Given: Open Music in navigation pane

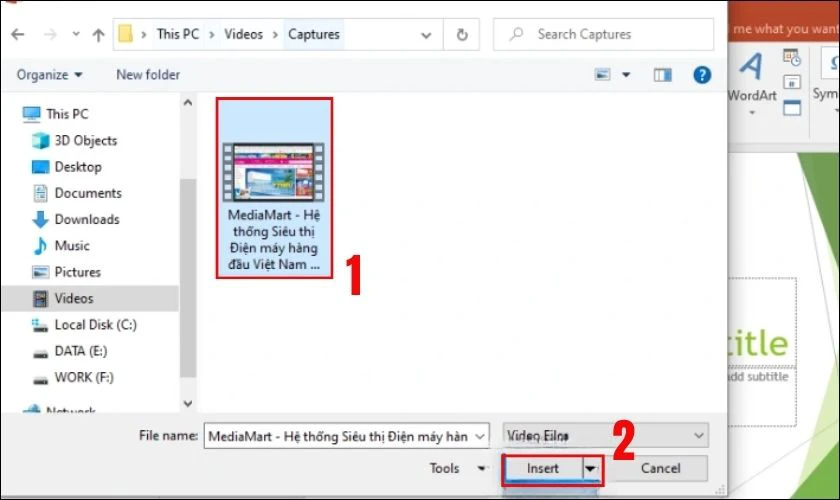Looking at the screenshot, I should 61,245.
